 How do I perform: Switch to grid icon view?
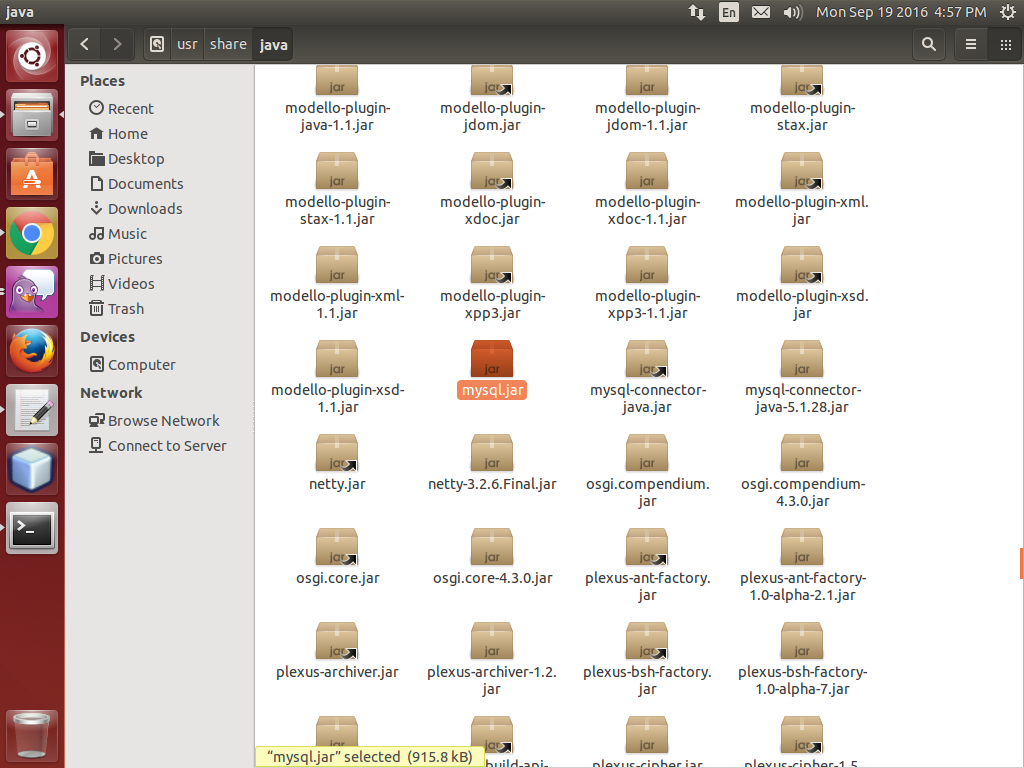coord(1005,44)
